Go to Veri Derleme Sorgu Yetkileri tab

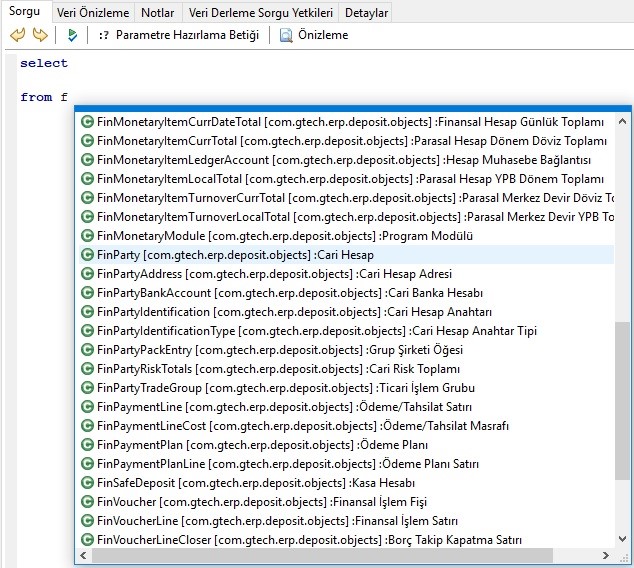[x=261, y=12]
